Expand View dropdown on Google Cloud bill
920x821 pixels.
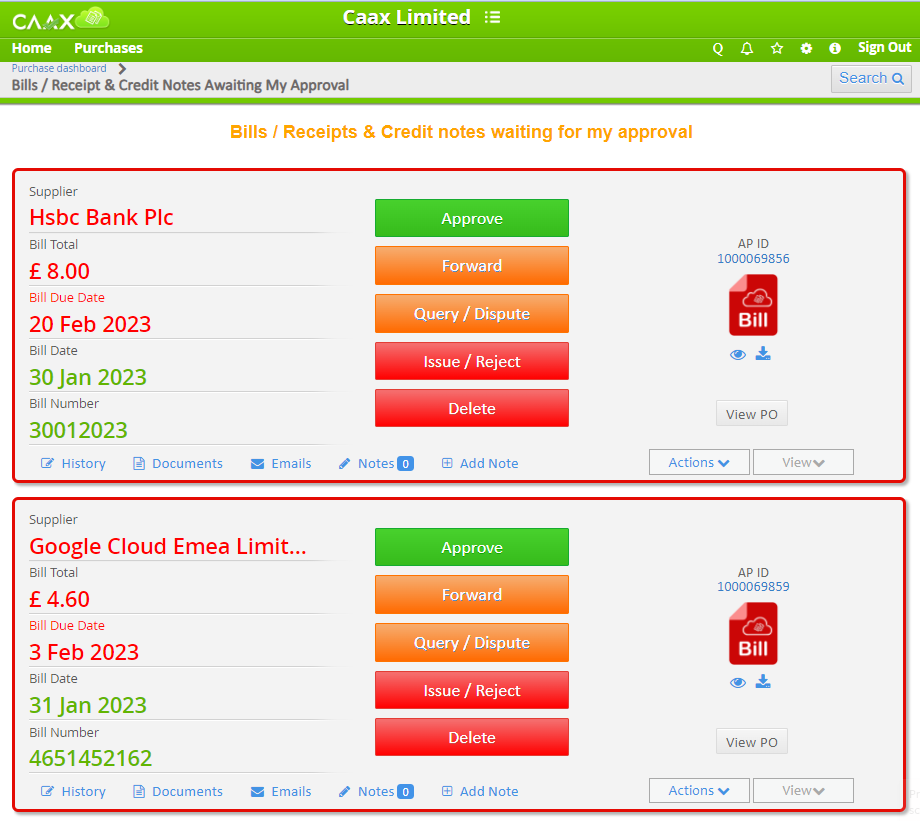803,790
